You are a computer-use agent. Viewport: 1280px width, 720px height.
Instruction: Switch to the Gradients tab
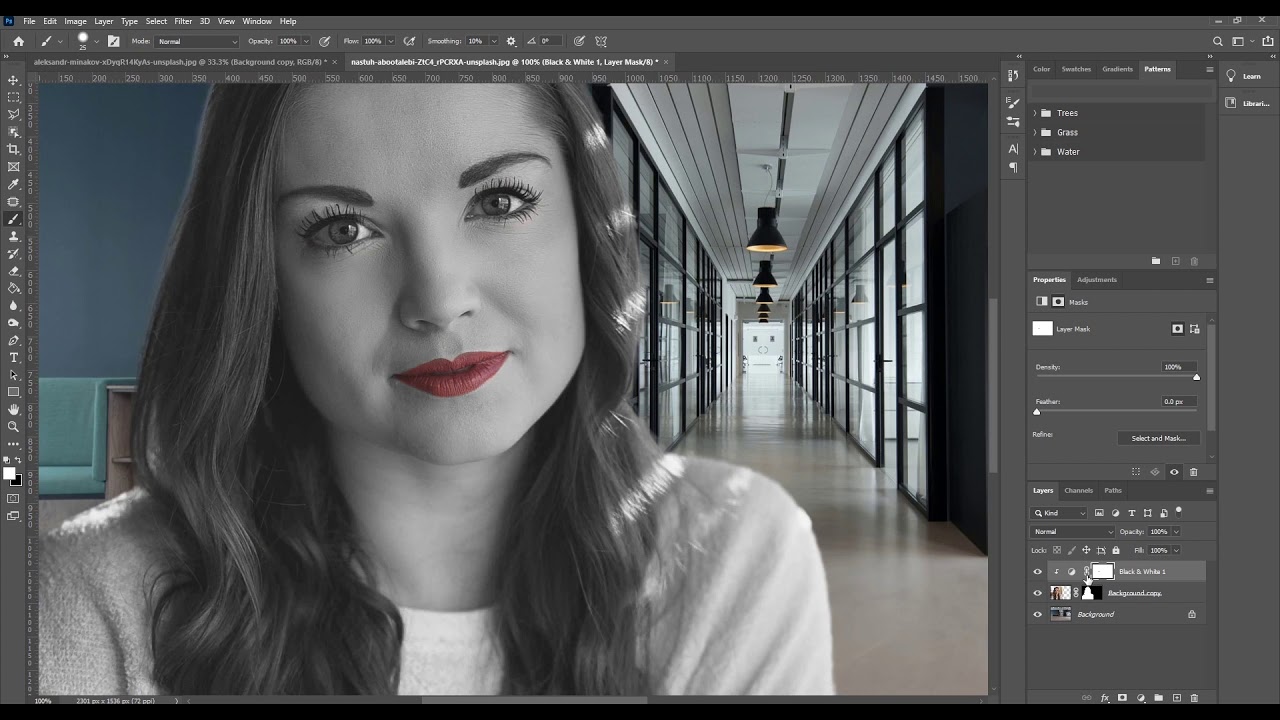pos(1117,69)
